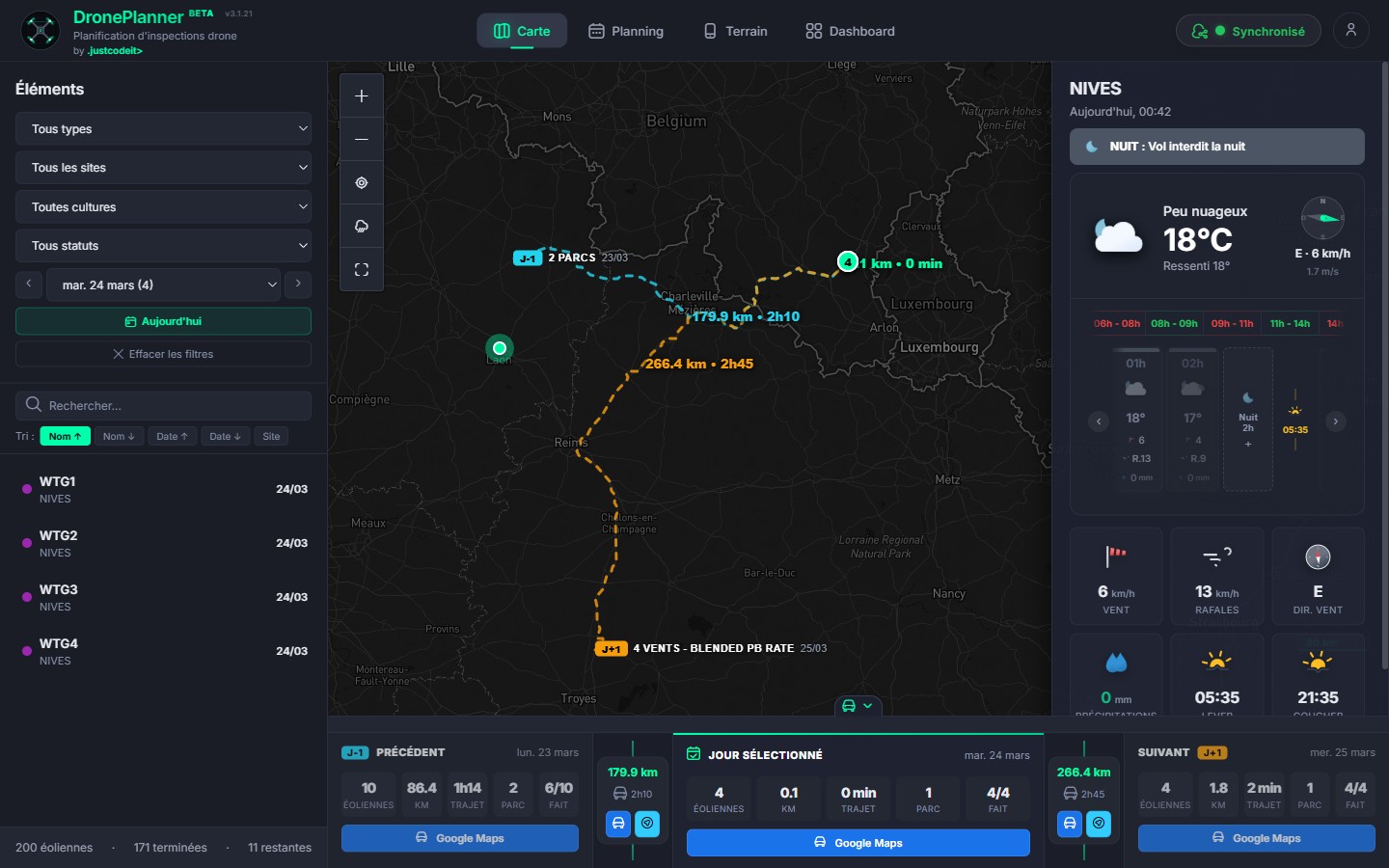Open car route for 179.9 km transfer

[x=619, y=824]
